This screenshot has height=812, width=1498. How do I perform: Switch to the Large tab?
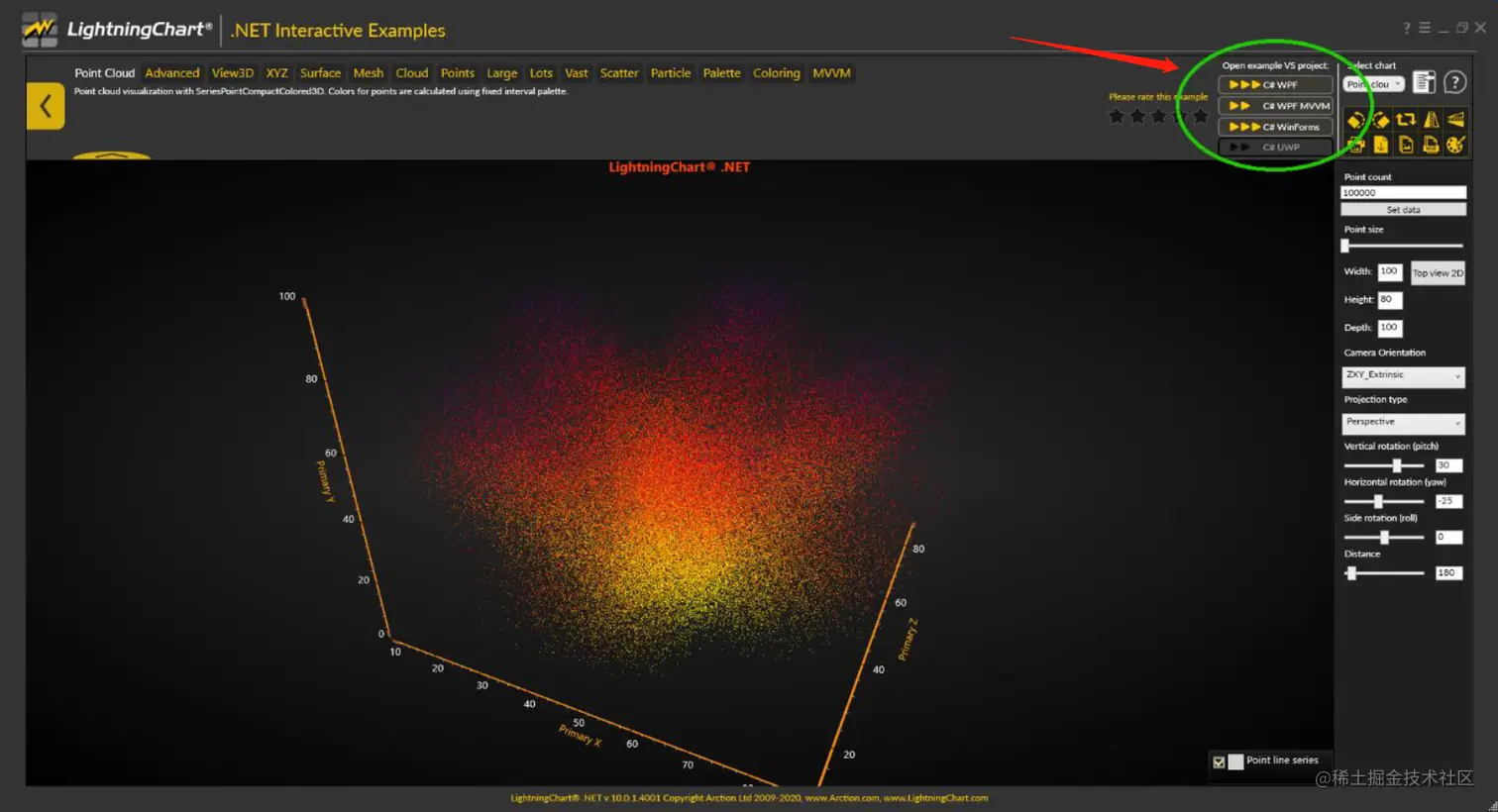tap(502, 73)
